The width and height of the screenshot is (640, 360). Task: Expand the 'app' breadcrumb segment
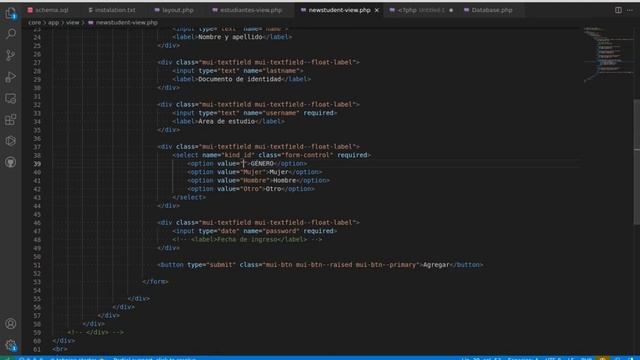tap(53, 23)
